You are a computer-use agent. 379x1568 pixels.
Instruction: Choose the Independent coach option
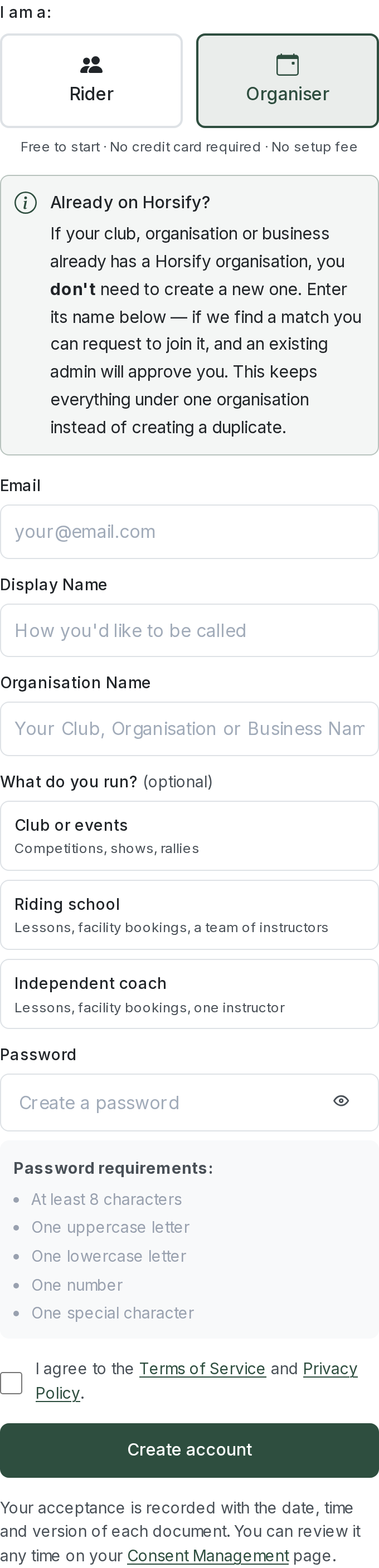(x=189, y=994)
